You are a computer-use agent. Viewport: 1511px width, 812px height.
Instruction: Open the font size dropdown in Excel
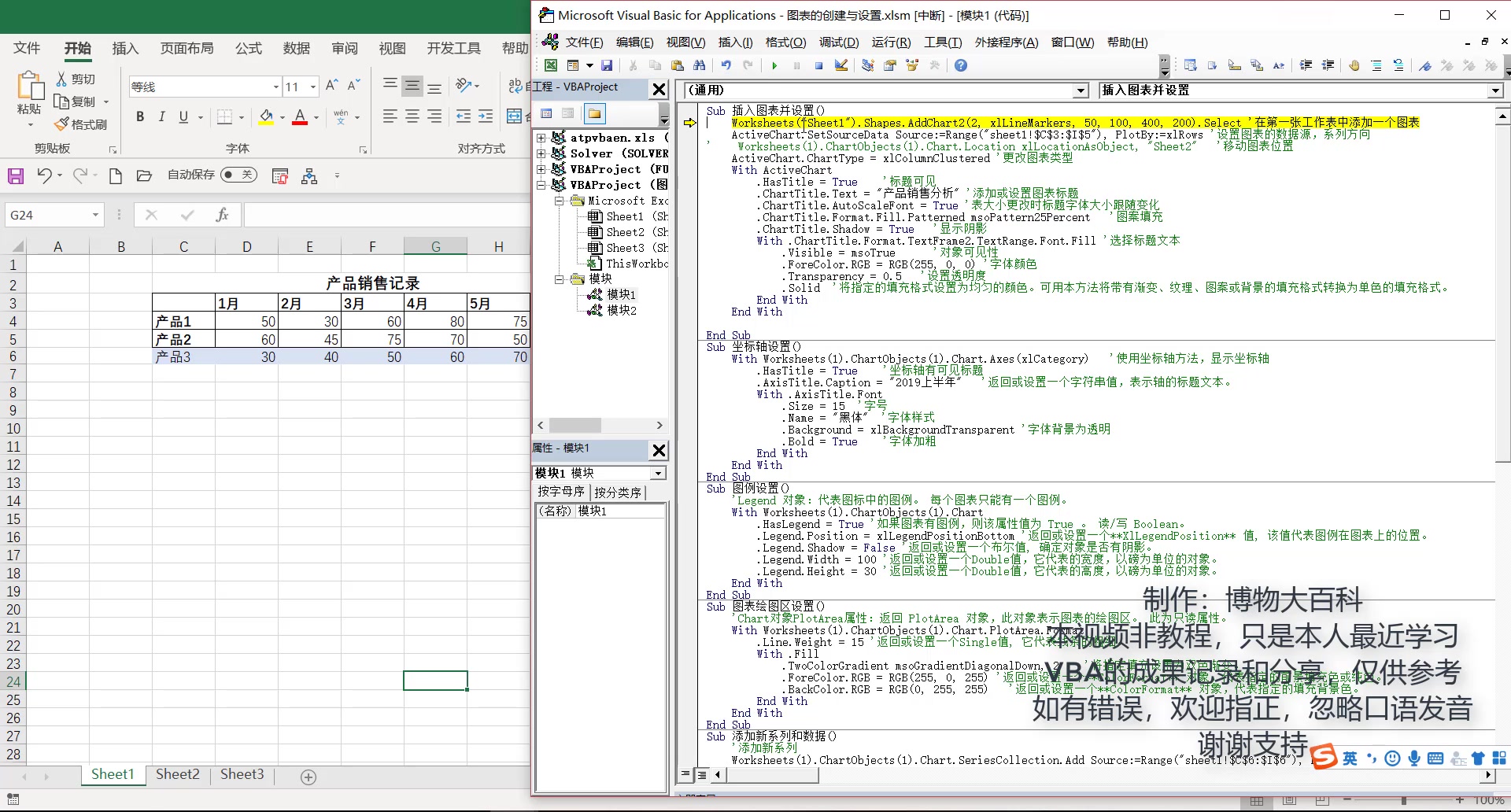[x=312, y=87]
